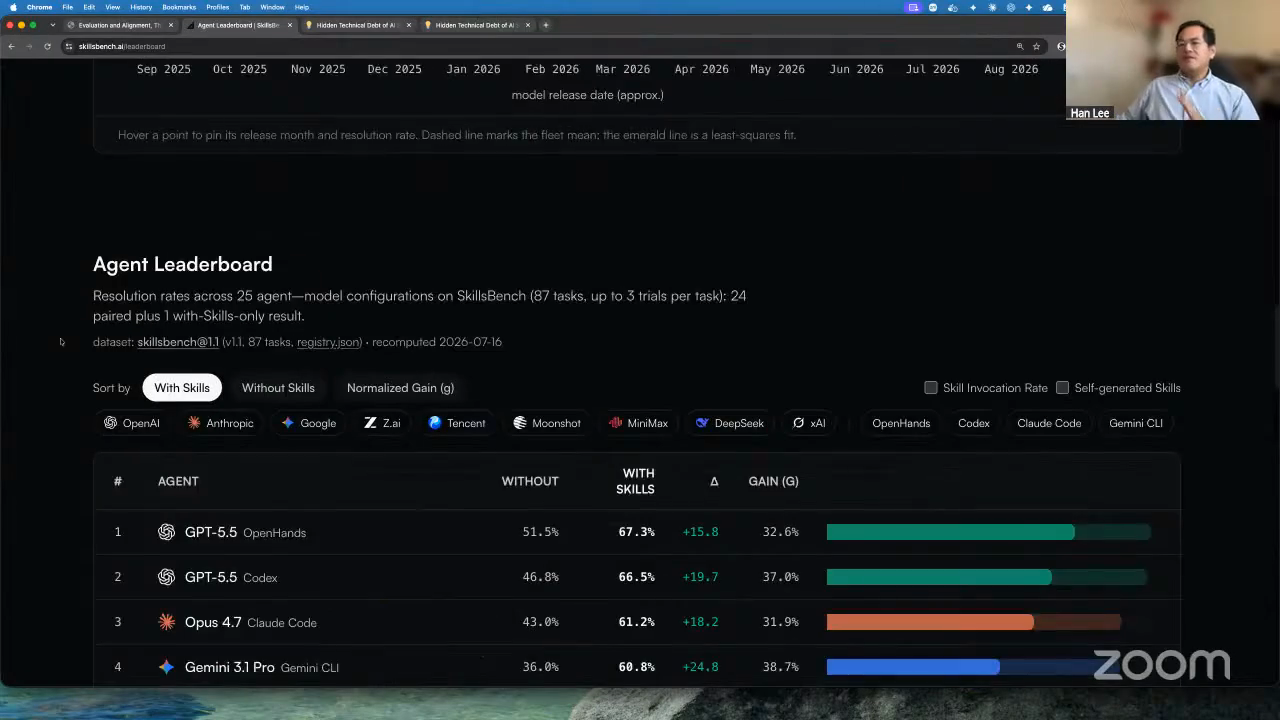Open the skillsbench@1.1 dataset link
1280x720 pixels.
(178, 342)
